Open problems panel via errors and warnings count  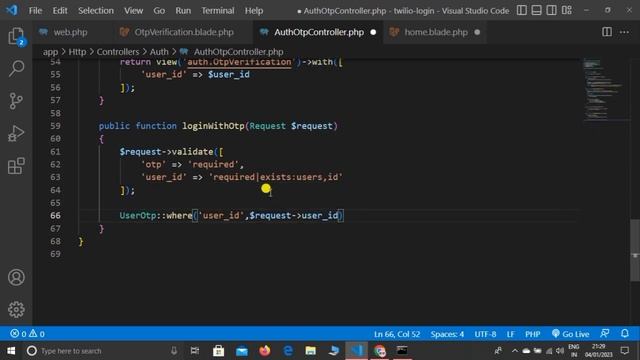[27, 334]
